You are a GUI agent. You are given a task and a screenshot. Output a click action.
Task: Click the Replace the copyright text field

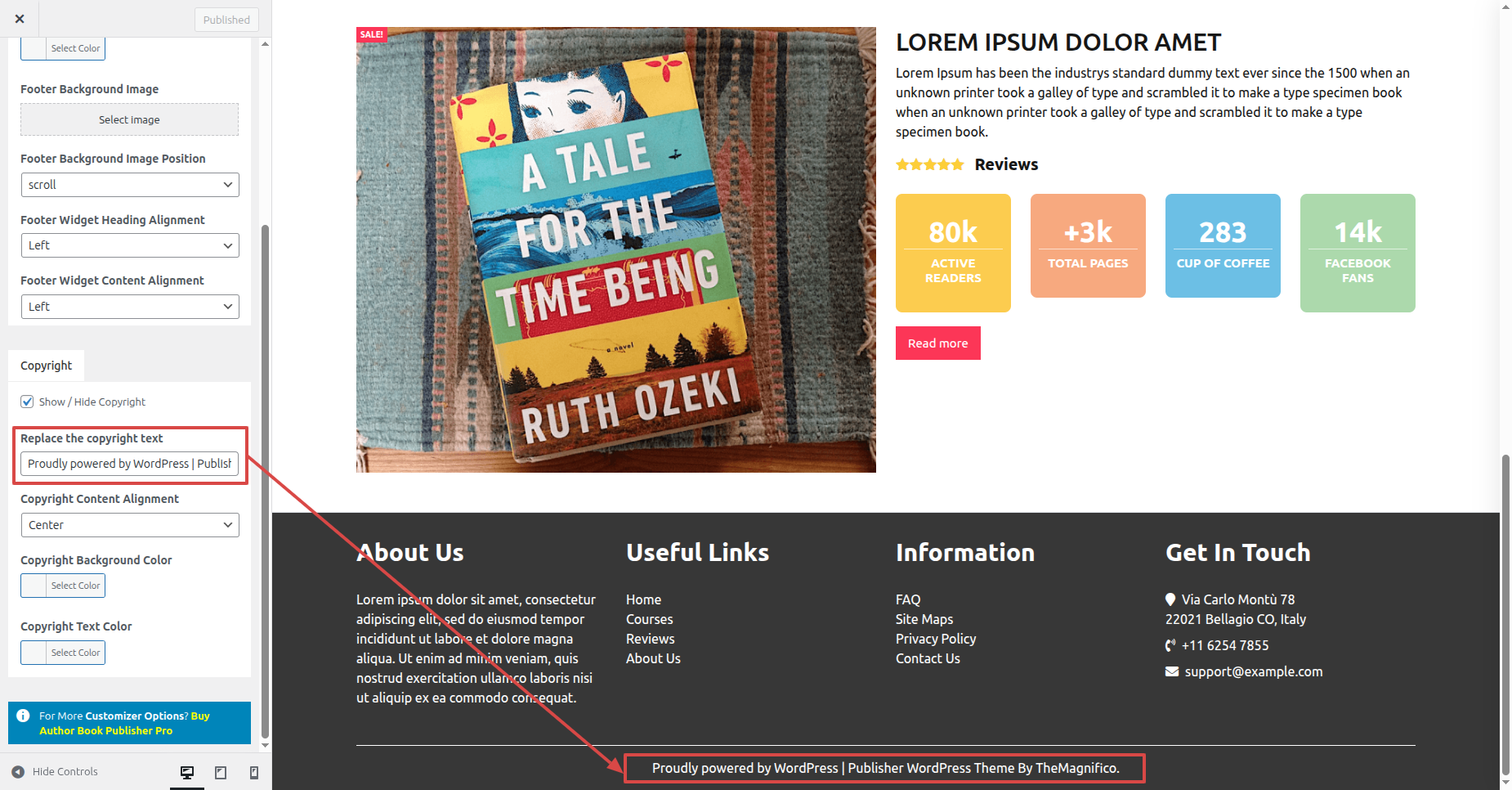point(129,464)
